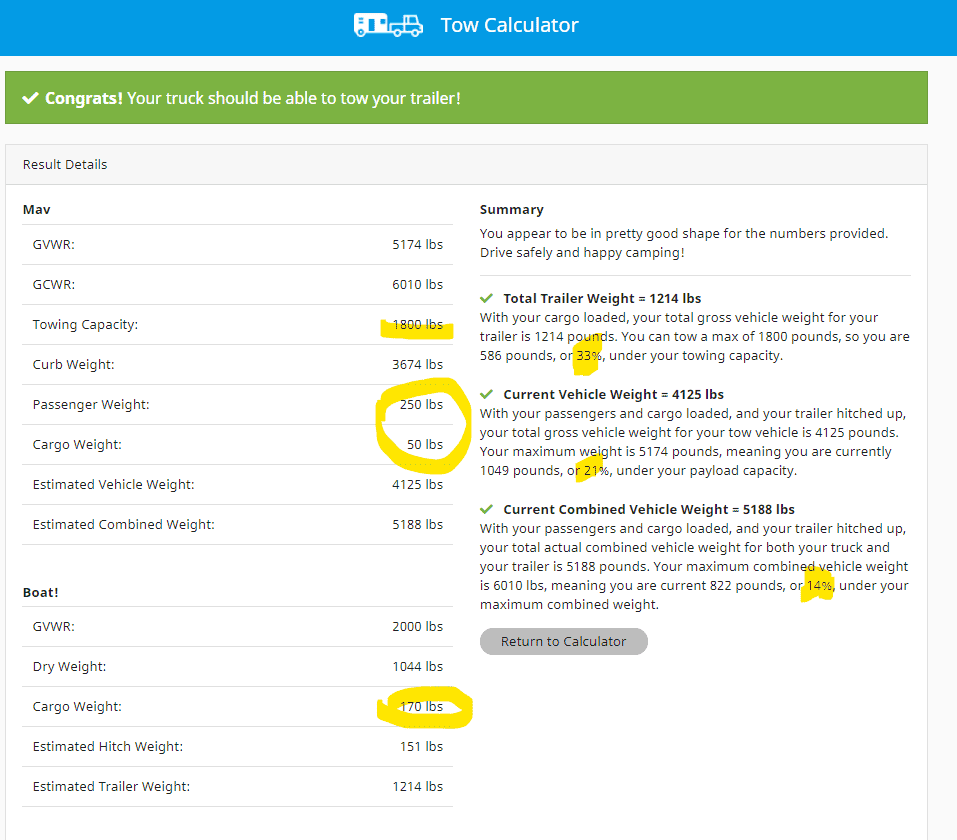This screenshot has width=957, height=840.
Task: Click the 33% towing capacity figure
Action: 589,355
